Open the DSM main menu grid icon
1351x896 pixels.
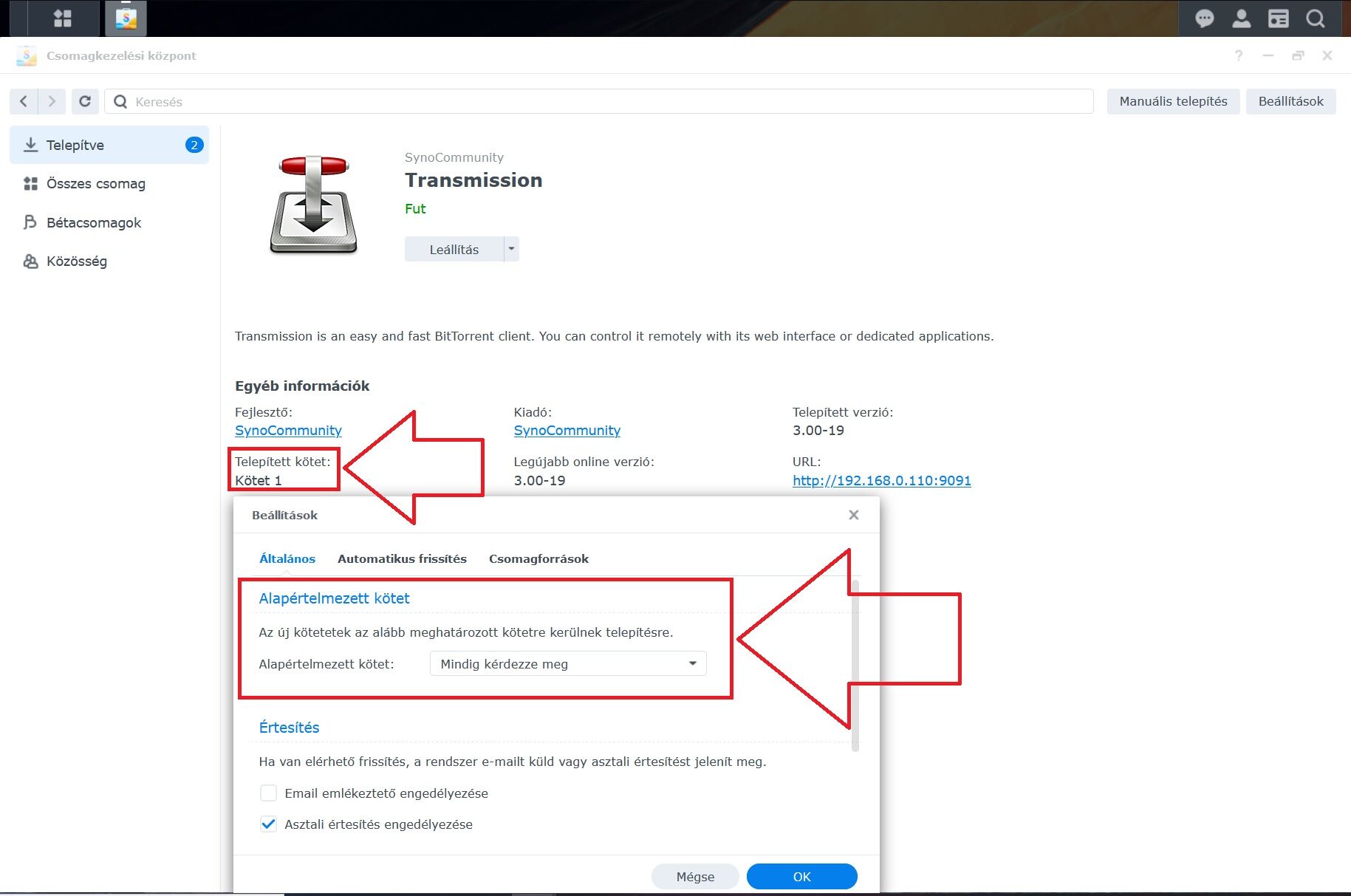click(63, 18)
